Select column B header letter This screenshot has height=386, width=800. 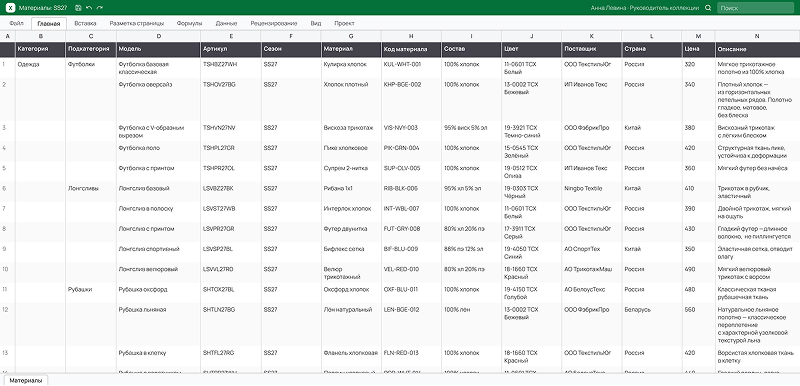(x=40, y=36)
